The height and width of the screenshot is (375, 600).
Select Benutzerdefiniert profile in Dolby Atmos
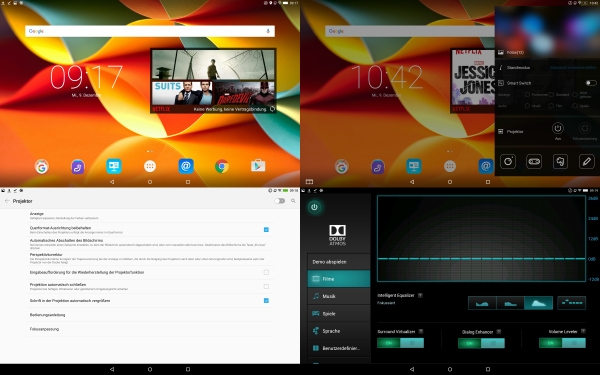point(339,348)
